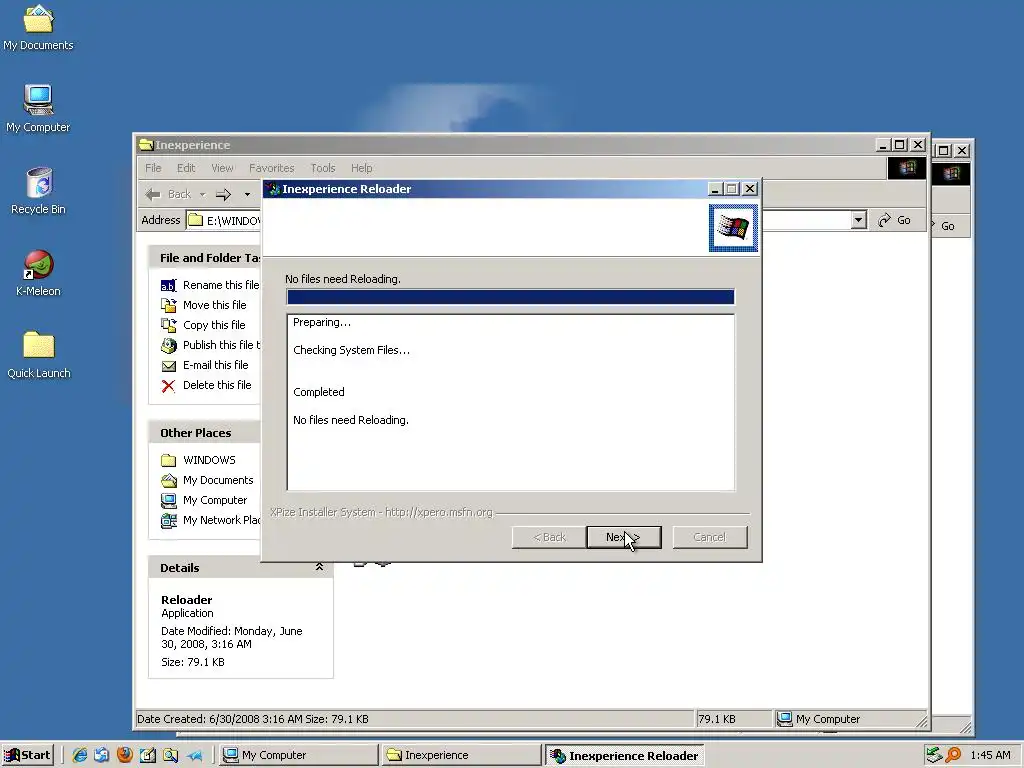Click the Move this file folder icon
Image resolution: width=1024 pixels, height=768 pixels.
[x=168, y=305]
